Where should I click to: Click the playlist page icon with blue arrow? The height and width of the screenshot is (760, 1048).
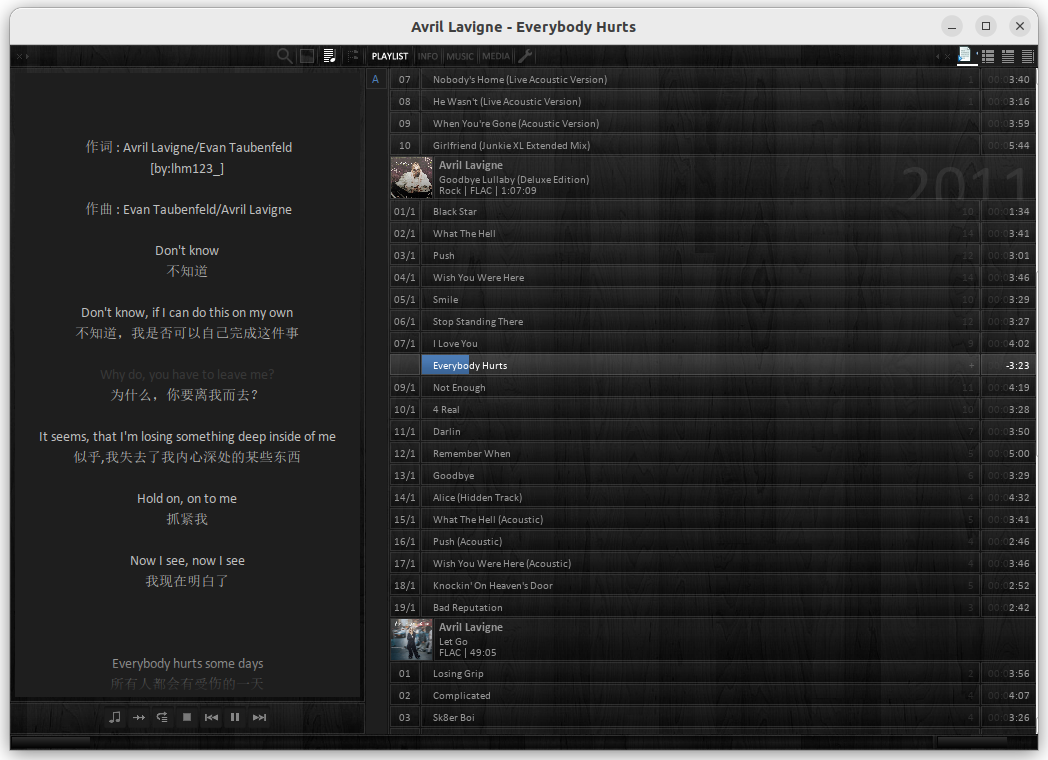964,55
